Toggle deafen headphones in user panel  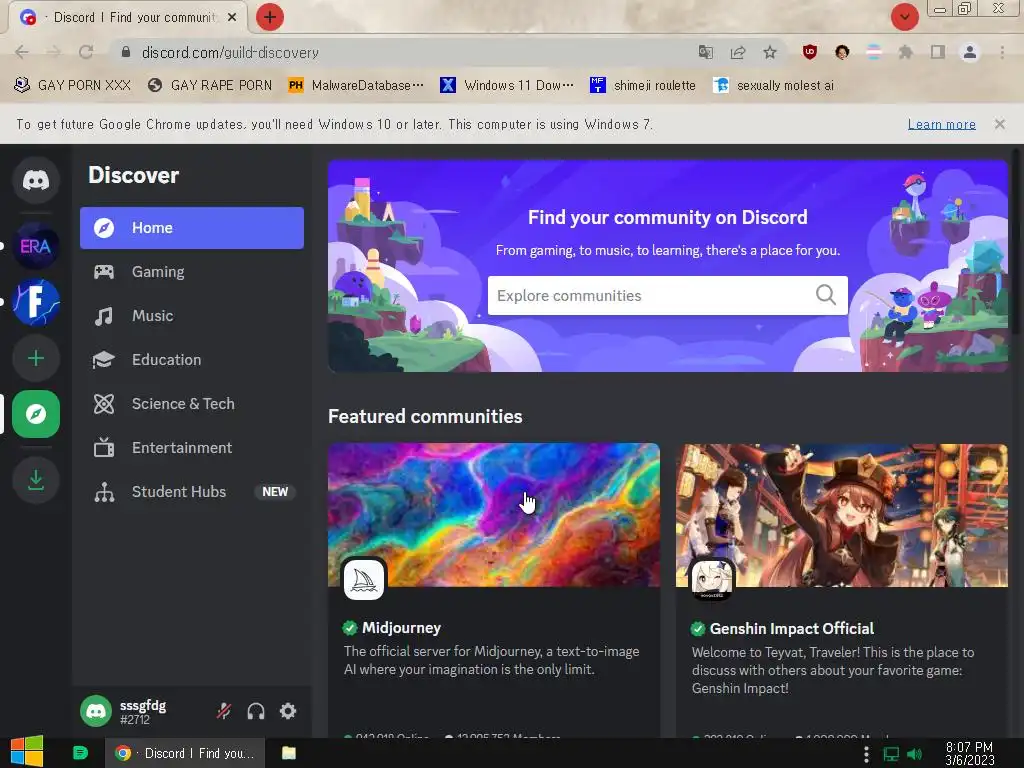point(256,711)
